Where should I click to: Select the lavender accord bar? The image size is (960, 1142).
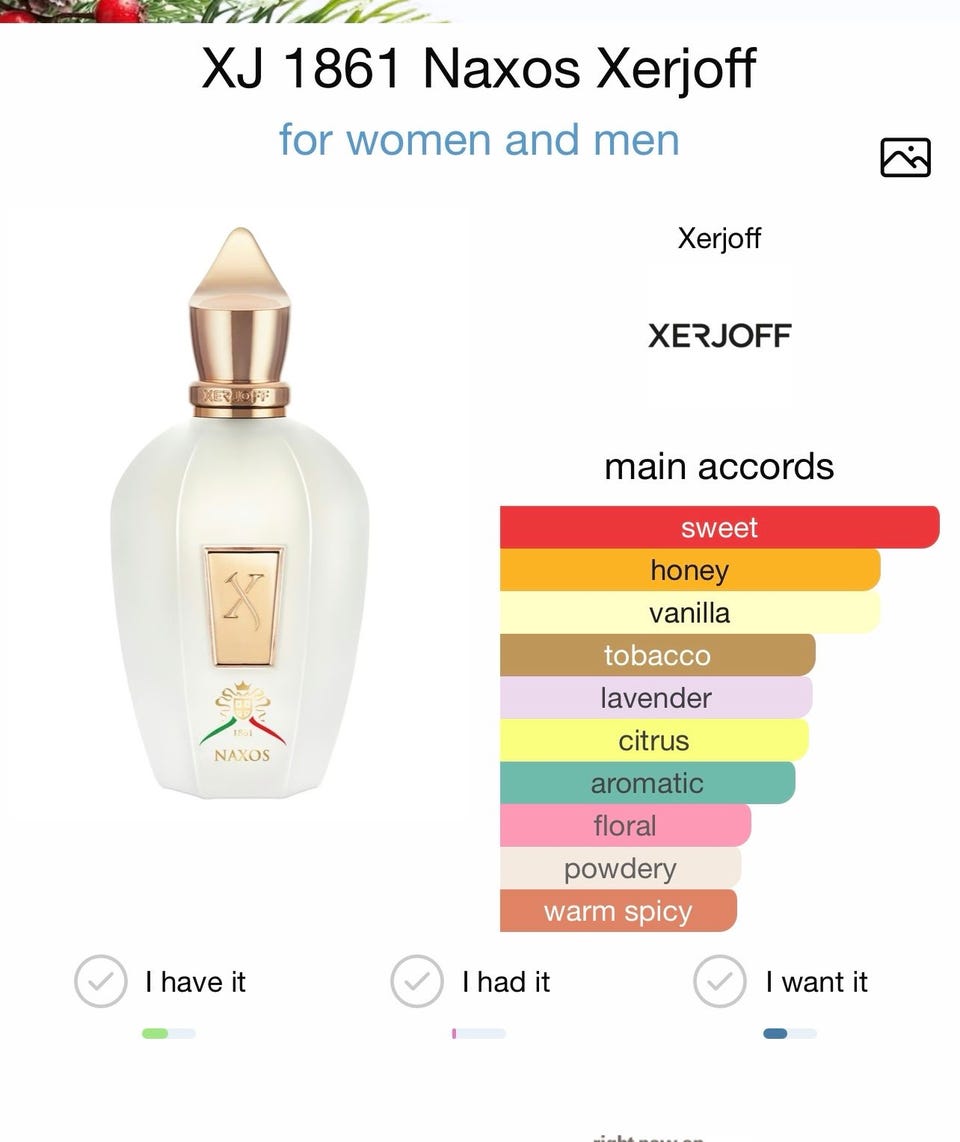pyautogui.click(x=656, y=698)
